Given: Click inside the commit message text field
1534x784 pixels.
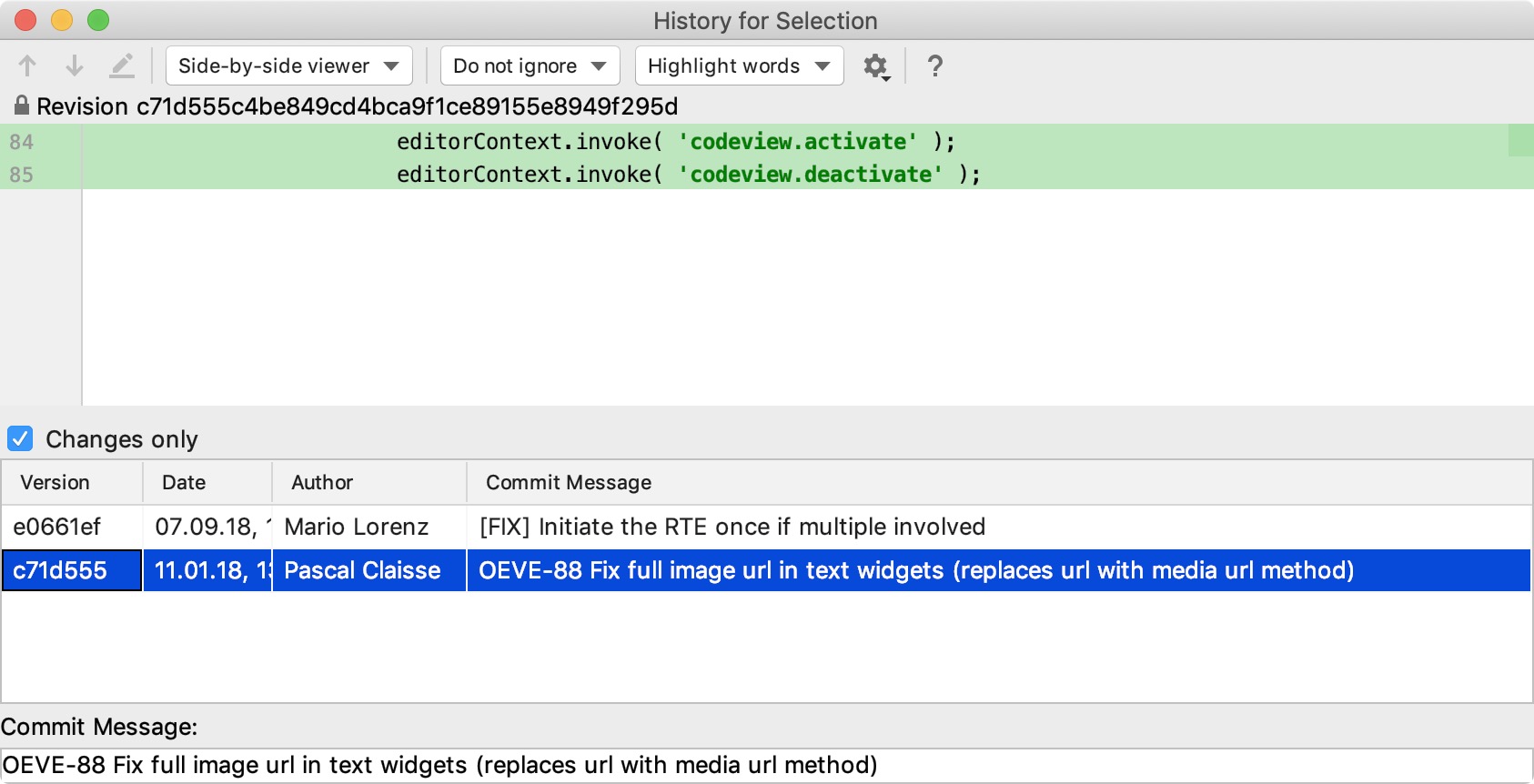Looking at the screenshot, I should (764, 765).
